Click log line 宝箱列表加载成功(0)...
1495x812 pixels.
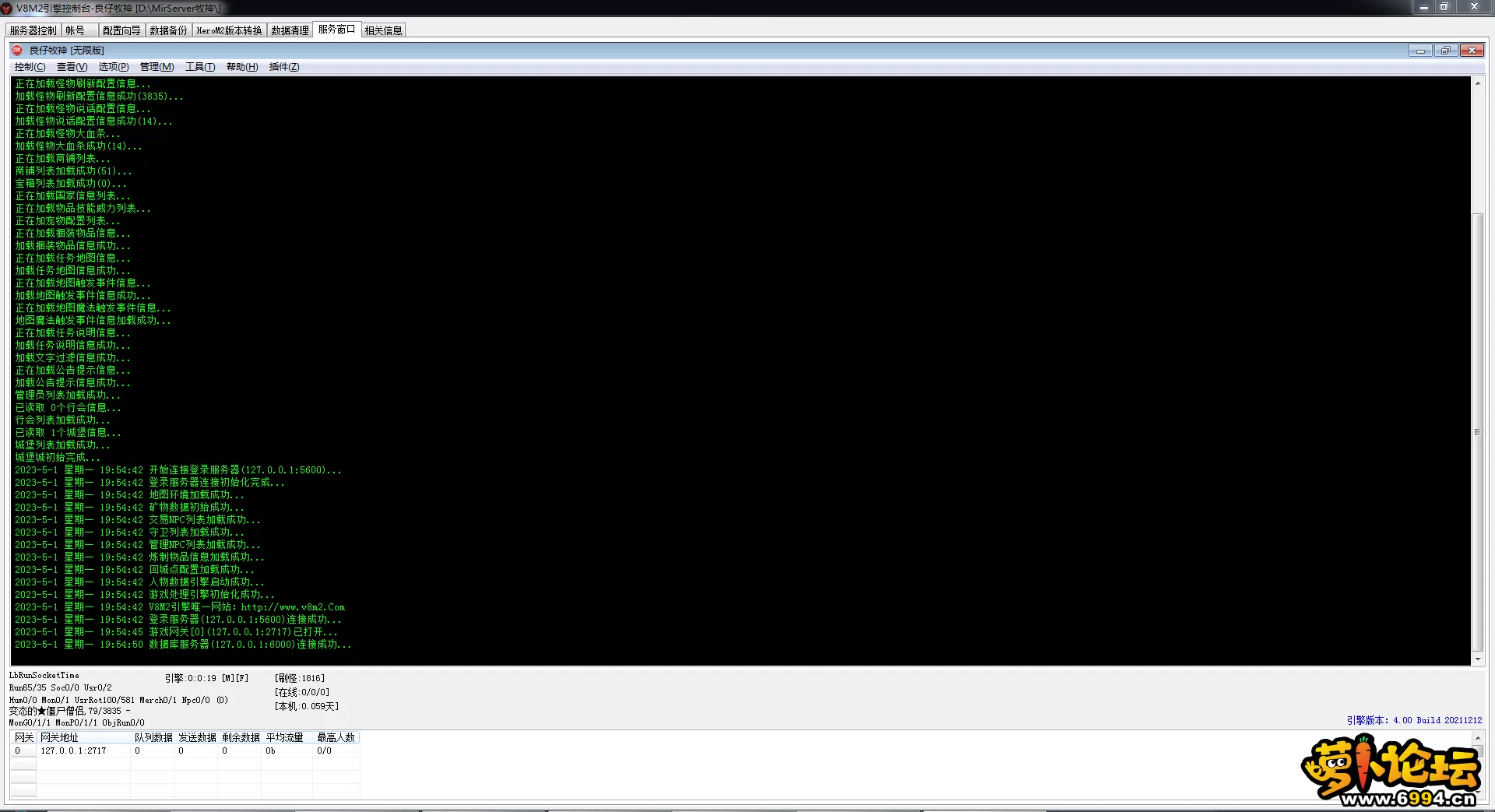tap(71, 184)
